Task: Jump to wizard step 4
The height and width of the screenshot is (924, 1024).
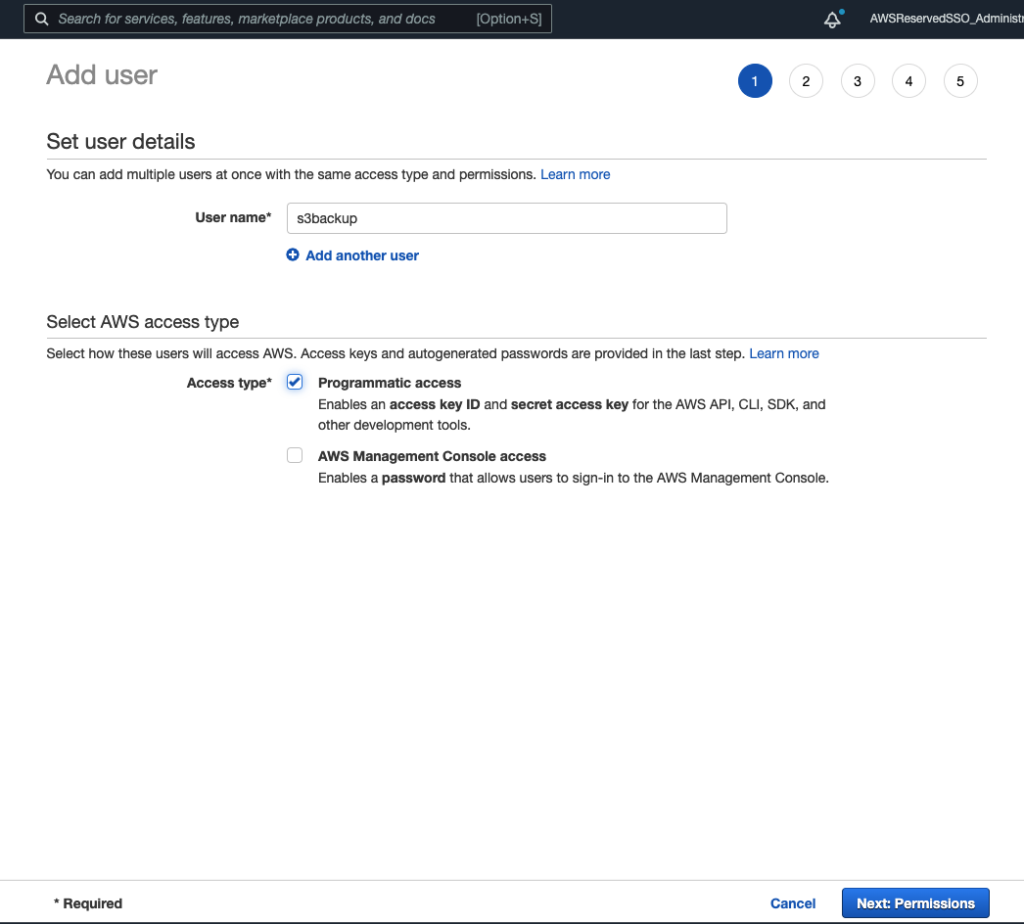Action: coord(908,81)
